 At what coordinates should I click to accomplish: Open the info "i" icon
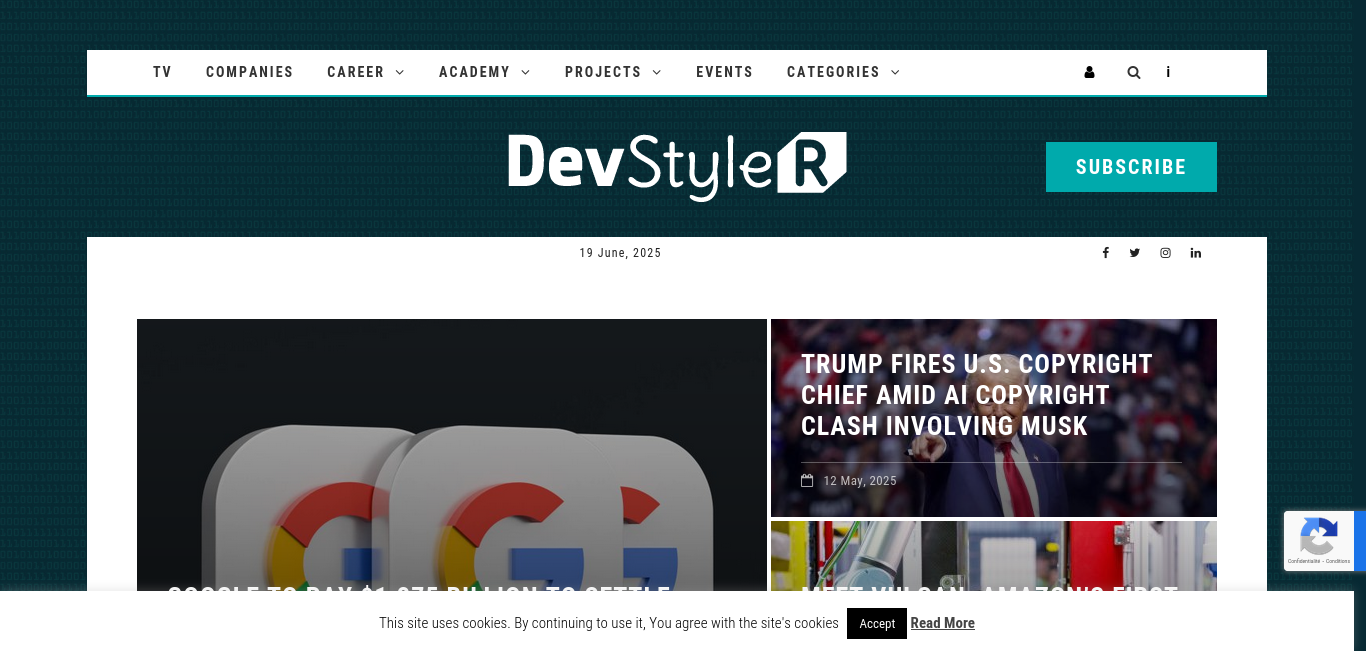pos(1168,72)
